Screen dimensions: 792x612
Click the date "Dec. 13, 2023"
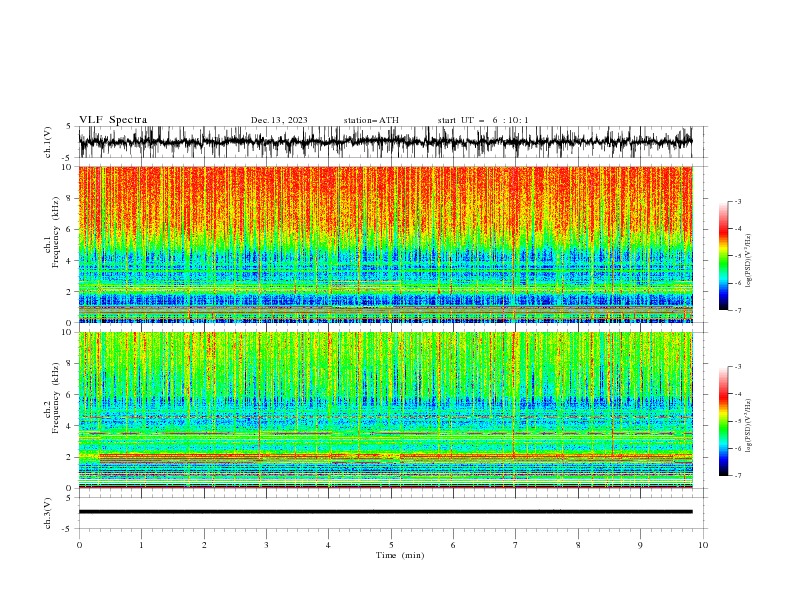tap(279, 120)
